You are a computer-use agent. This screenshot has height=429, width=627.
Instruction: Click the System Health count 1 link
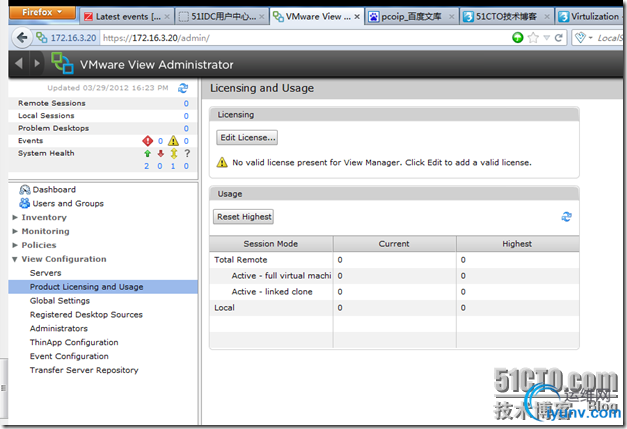click(173, 166)
